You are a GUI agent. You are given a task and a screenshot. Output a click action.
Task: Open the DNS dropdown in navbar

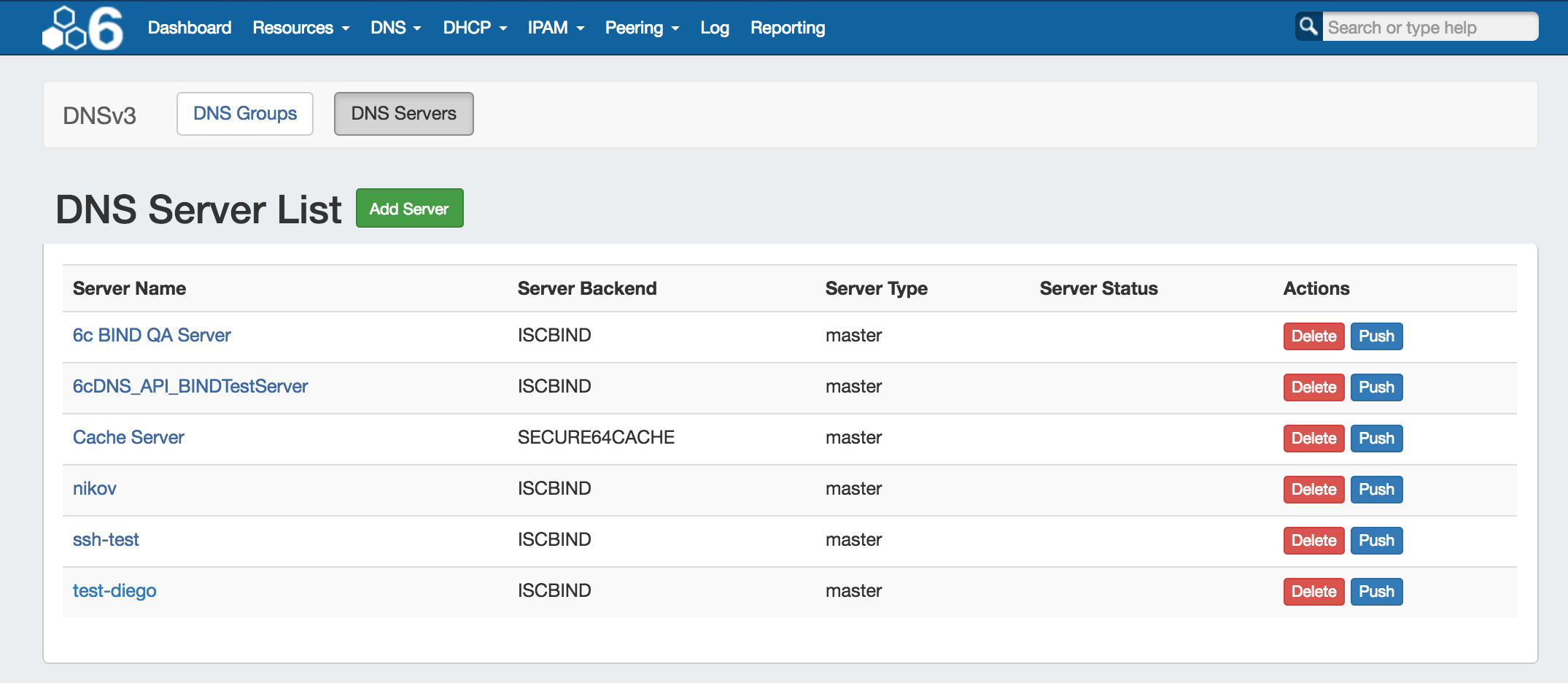pos(395,28)
